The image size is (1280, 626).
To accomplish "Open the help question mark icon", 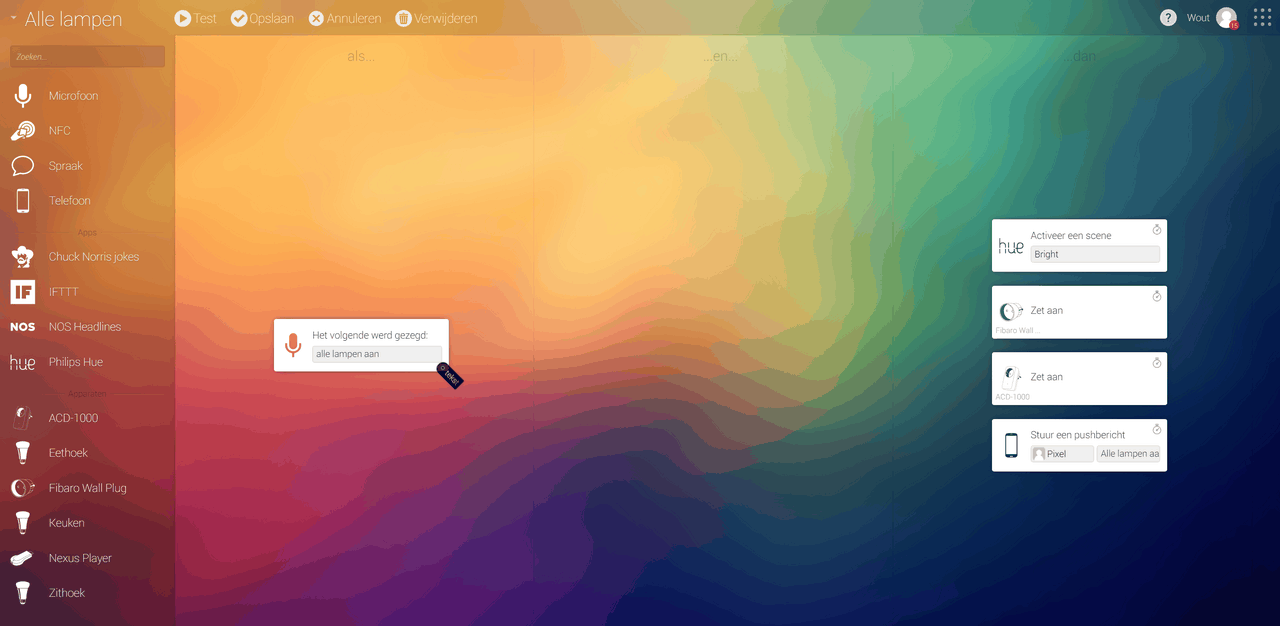I will click(x=1168, y=18).
